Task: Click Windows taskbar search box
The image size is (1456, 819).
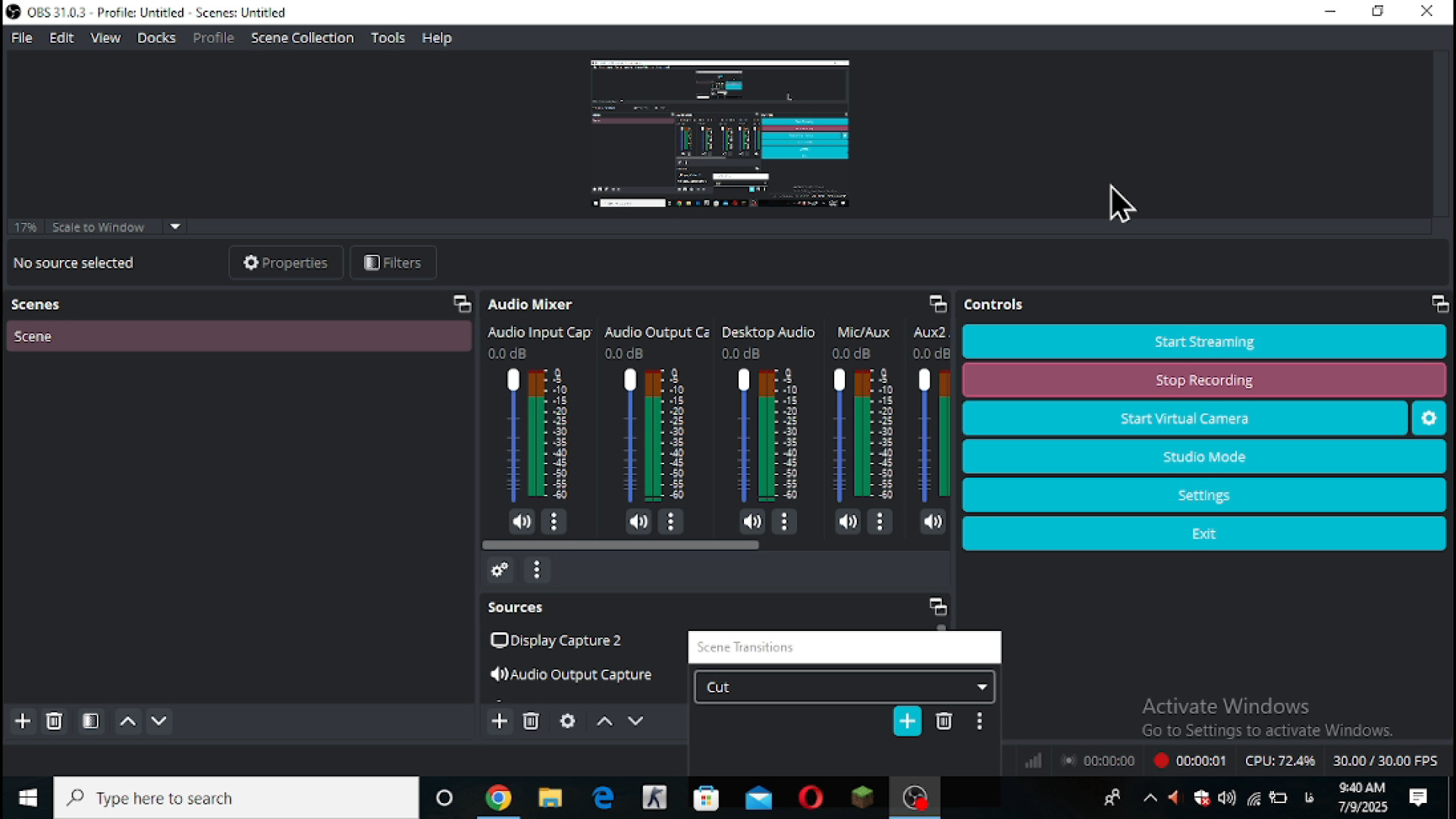Action: pos(237,798)
